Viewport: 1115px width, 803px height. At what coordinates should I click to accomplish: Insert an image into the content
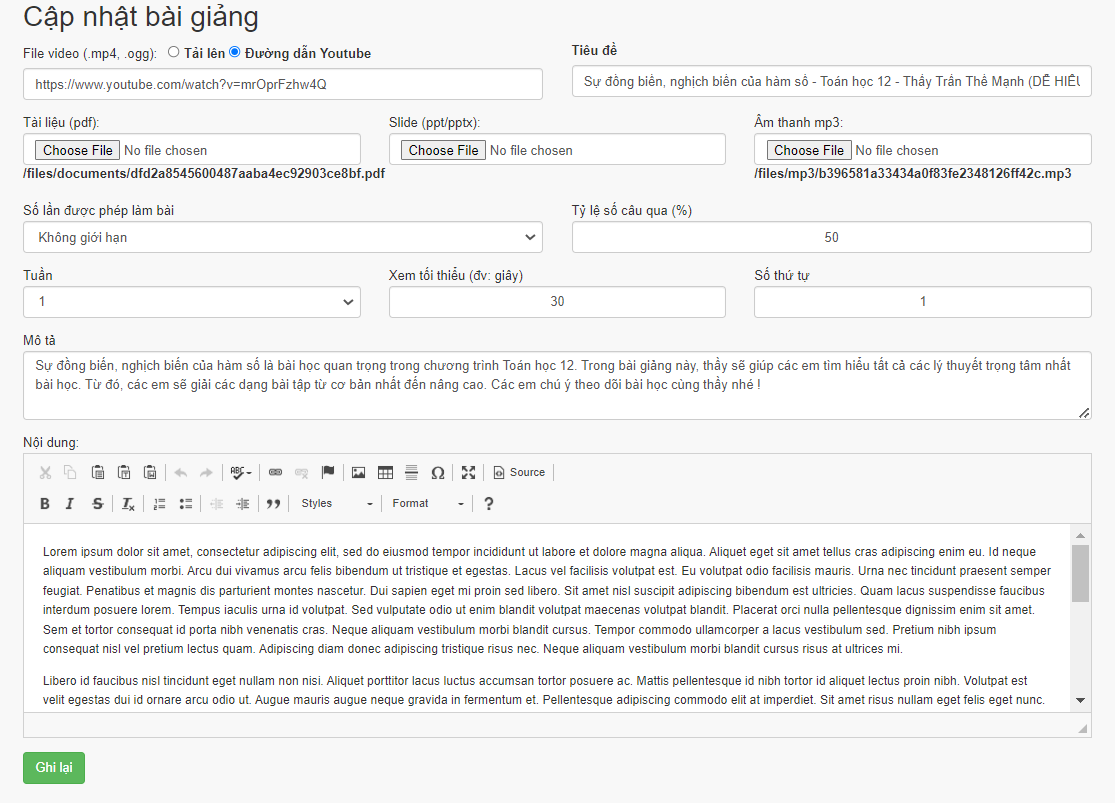[358, 473]
